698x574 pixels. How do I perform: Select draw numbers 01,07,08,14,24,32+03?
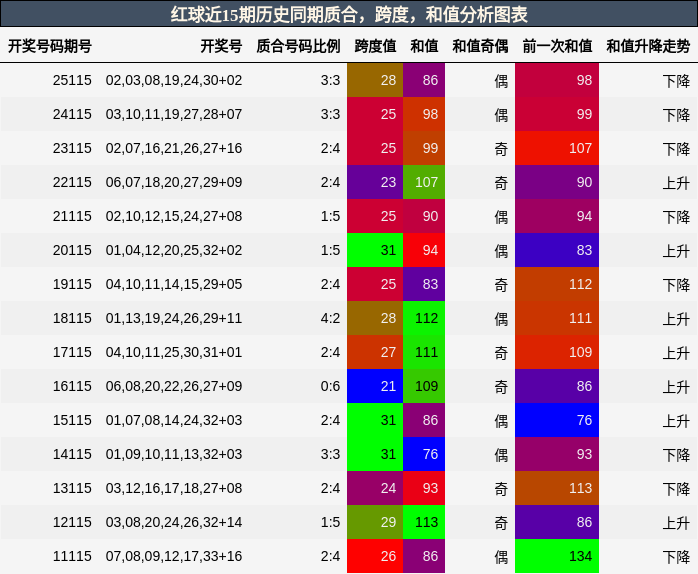pos(174,420)
